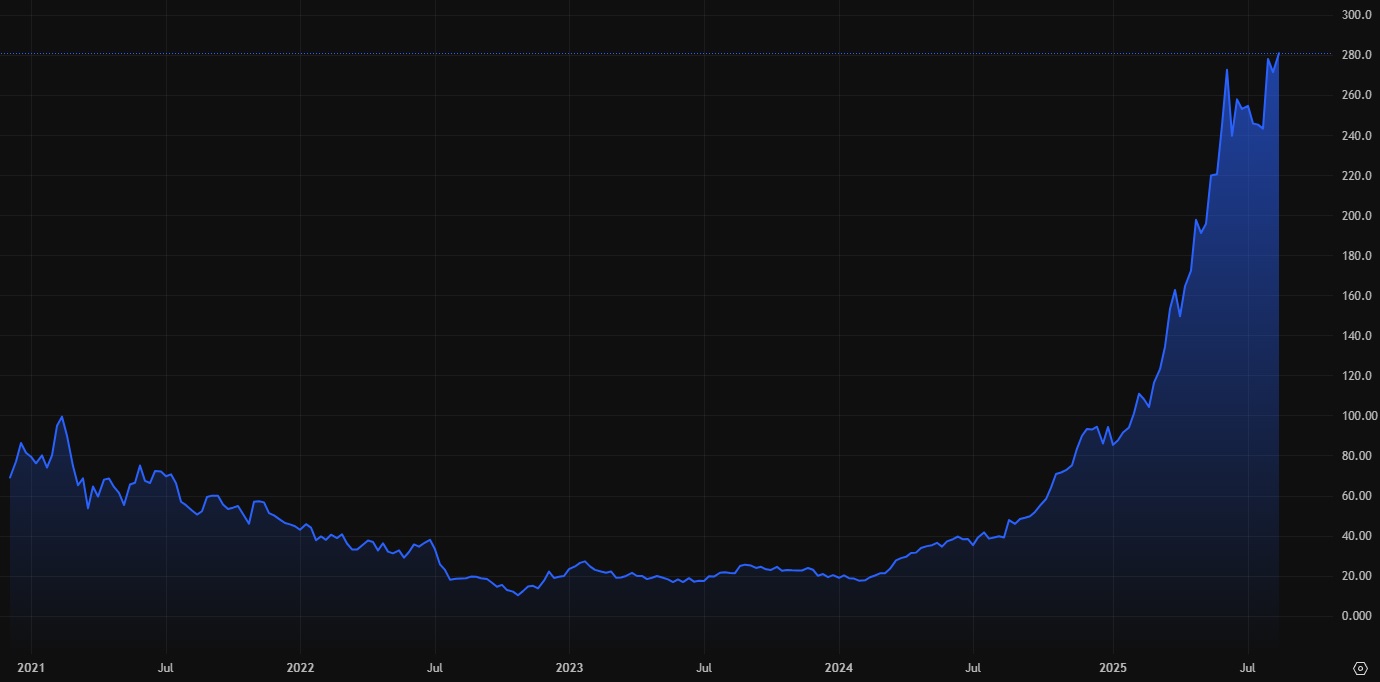
Task: Select the 40.00 price scale value
Action: coord(1356,535)
